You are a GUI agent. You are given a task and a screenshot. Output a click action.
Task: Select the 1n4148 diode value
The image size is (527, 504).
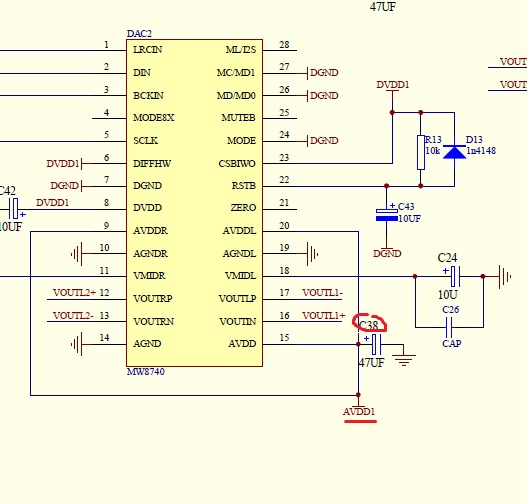coord(481,151)
